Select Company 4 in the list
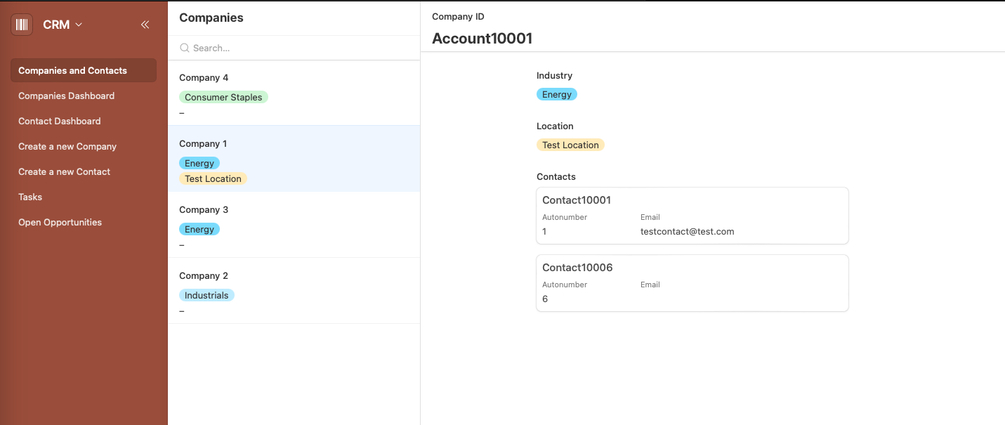The image size is (1005, 425). click(x=204, y=78)
